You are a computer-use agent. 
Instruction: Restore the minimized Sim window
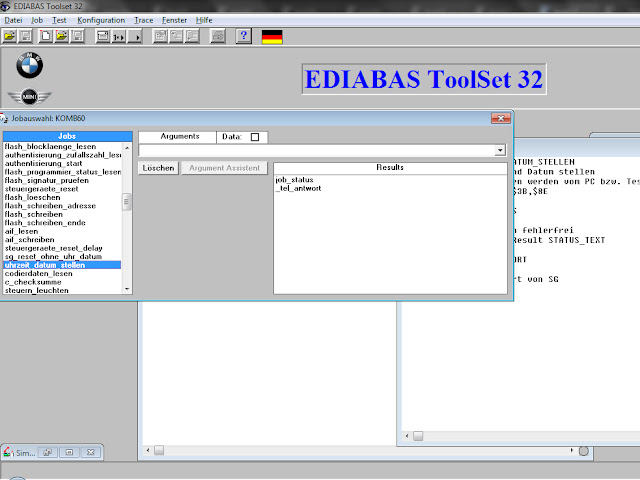pyautogui.click(x=48, y=452)
